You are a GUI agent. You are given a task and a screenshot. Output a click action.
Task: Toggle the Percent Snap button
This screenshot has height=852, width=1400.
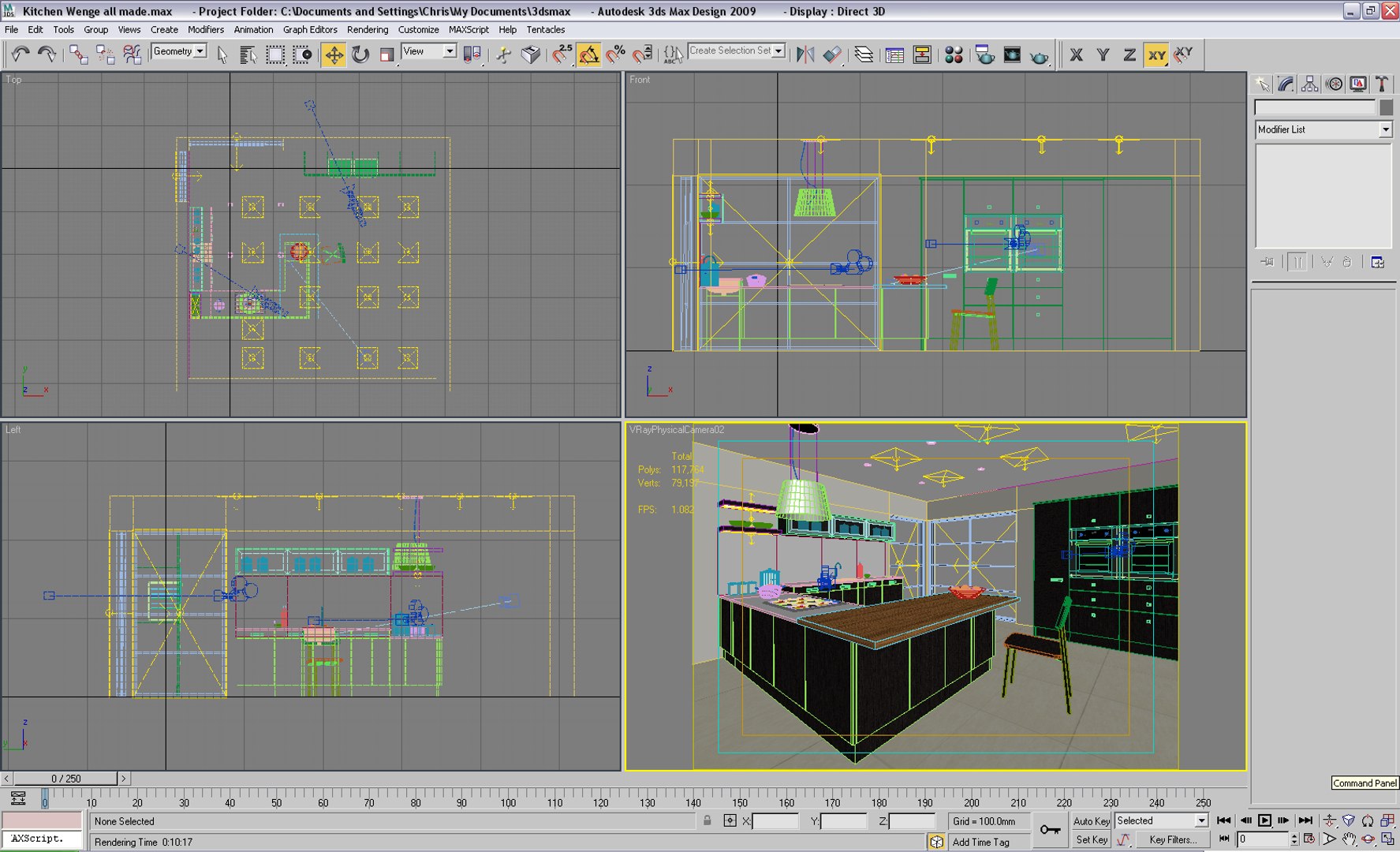(615, 54)
